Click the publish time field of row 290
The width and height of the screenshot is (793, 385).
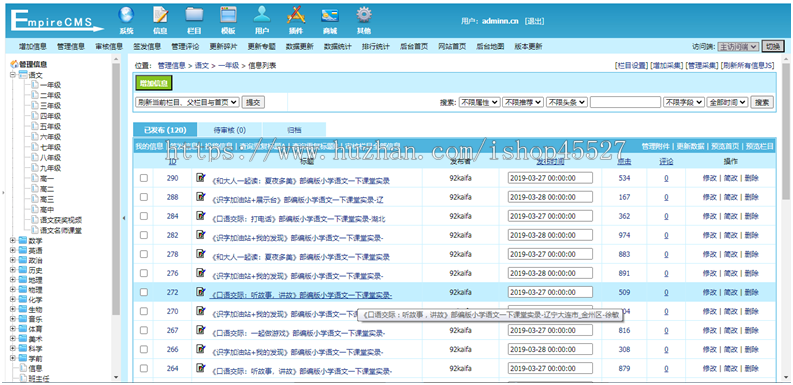point(550,178)
